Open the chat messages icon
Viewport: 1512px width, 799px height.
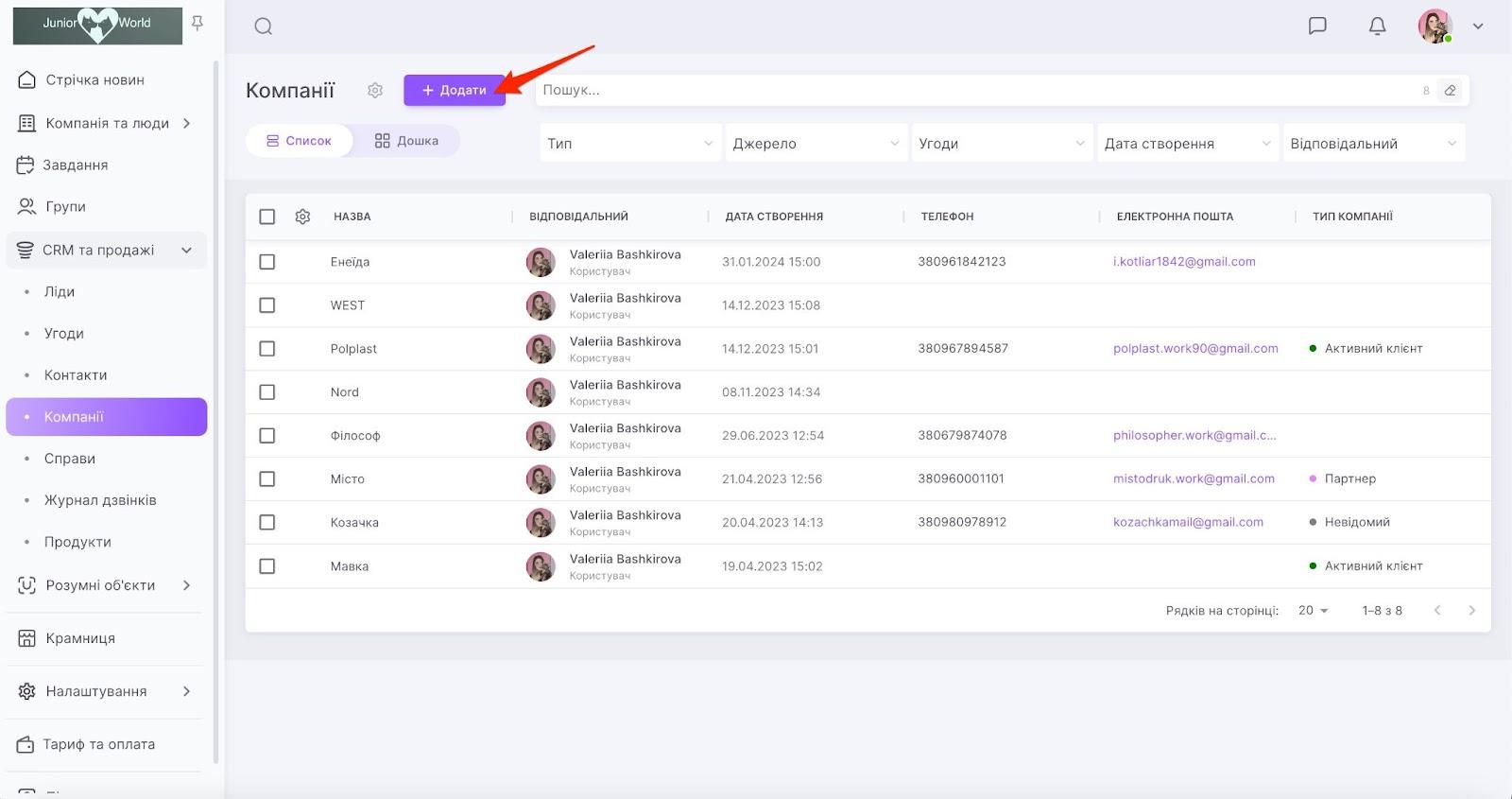[x=1317, y=26]
